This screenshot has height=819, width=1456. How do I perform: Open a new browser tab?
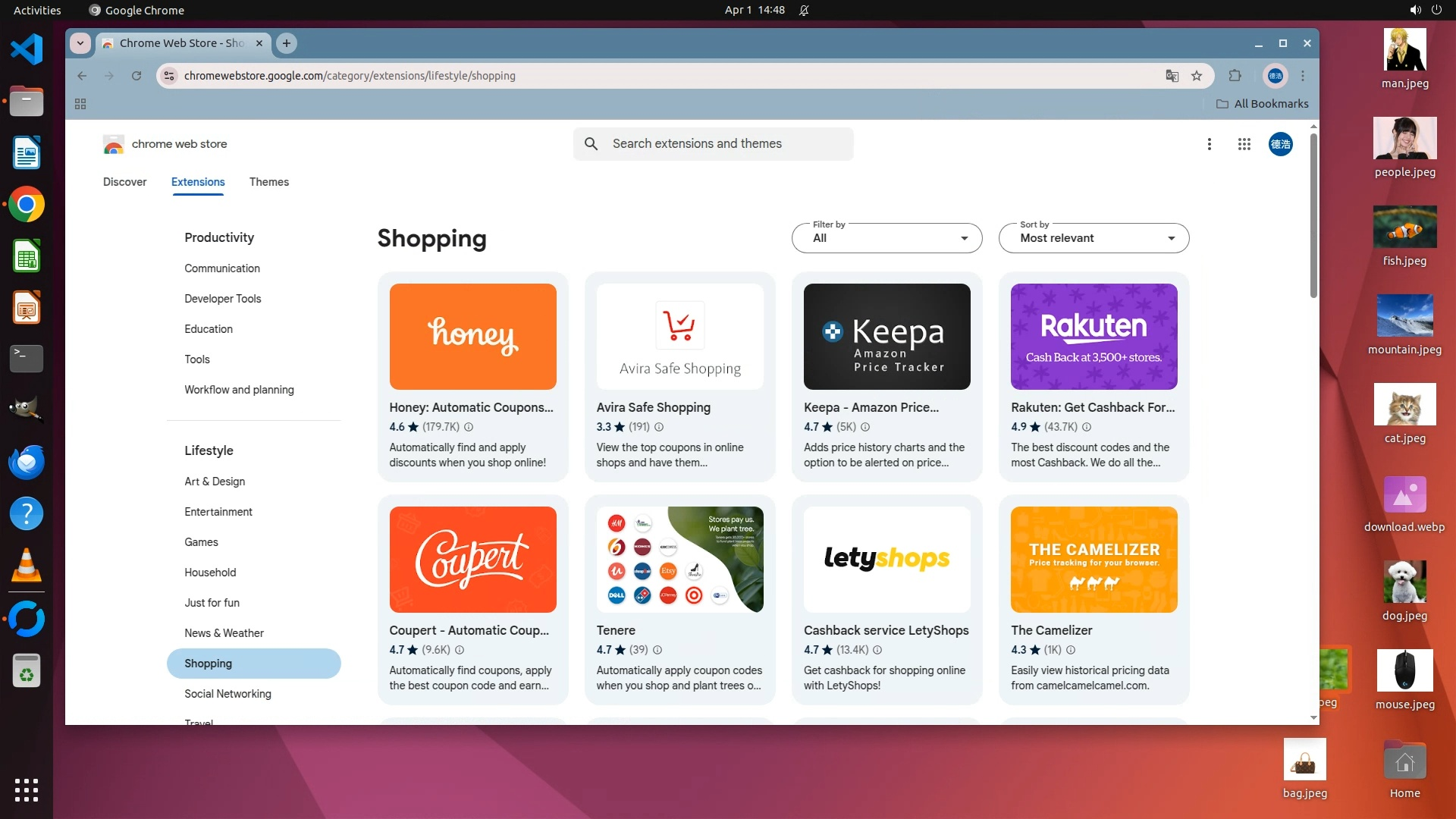(x=287, y=43)
